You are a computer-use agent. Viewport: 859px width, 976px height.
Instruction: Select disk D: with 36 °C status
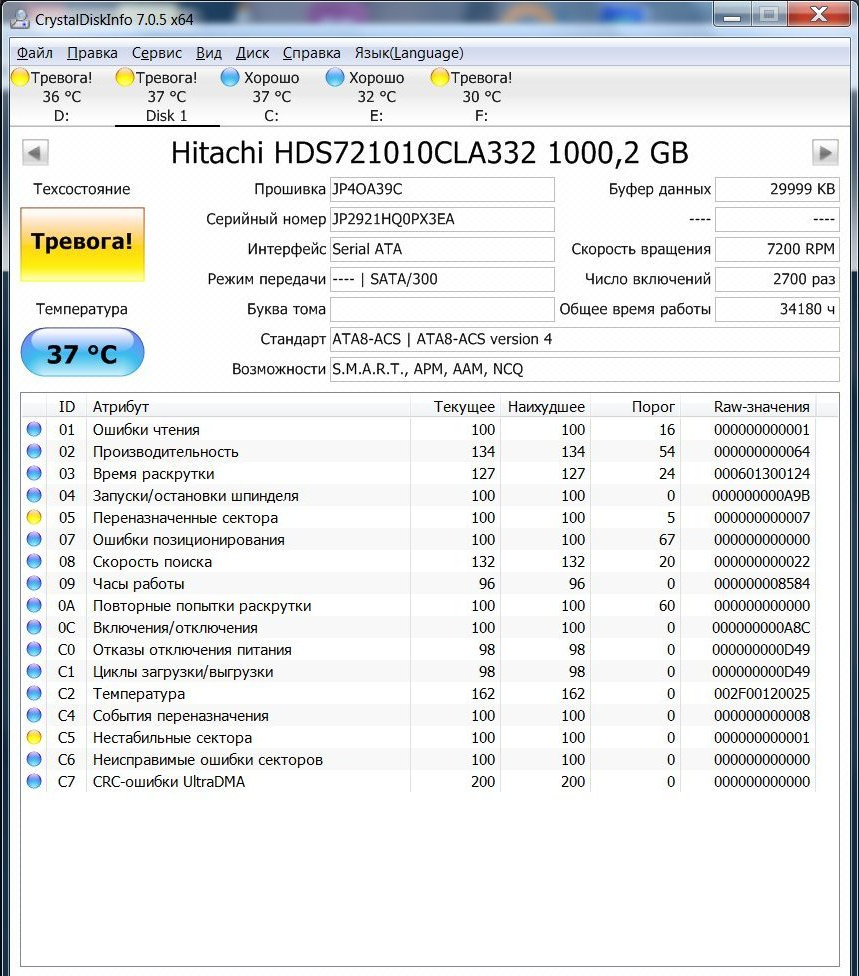[x=62, y=96]
